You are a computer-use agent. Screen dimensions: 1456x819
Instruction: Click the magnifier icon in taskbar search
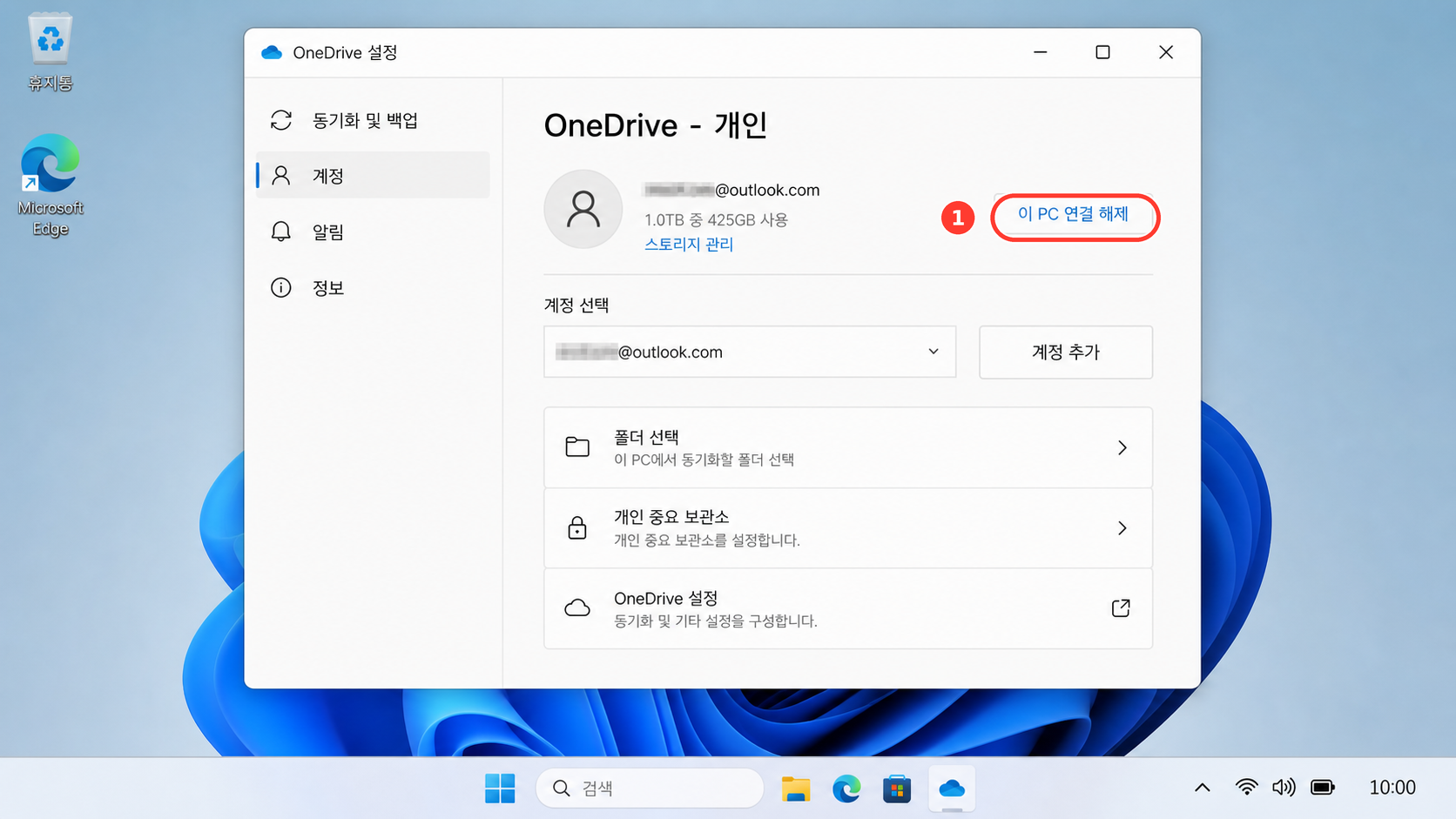562,789
